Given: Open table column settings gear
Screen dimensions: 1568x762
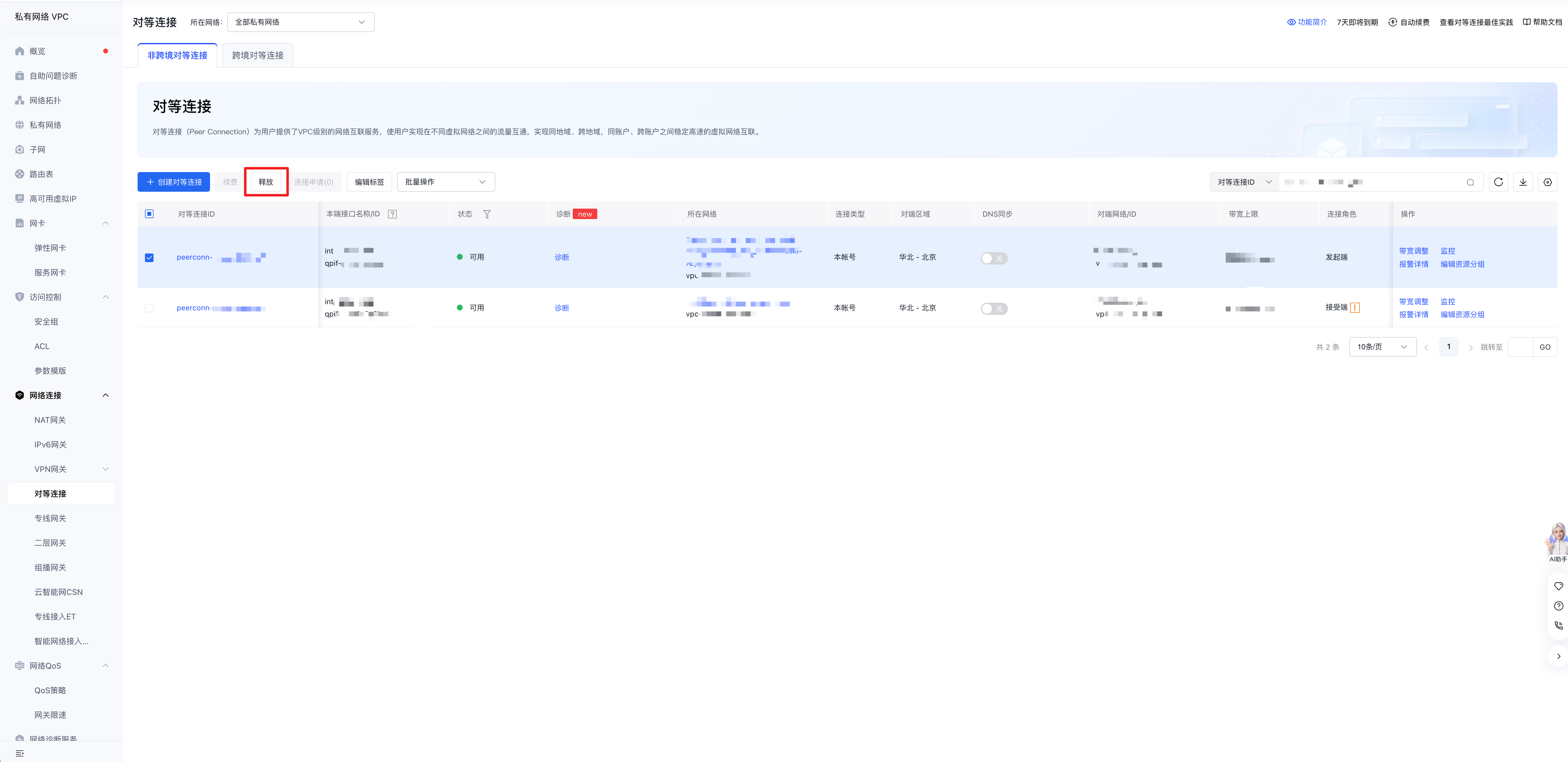Looking at the screenshot, I should point(1547,182).
